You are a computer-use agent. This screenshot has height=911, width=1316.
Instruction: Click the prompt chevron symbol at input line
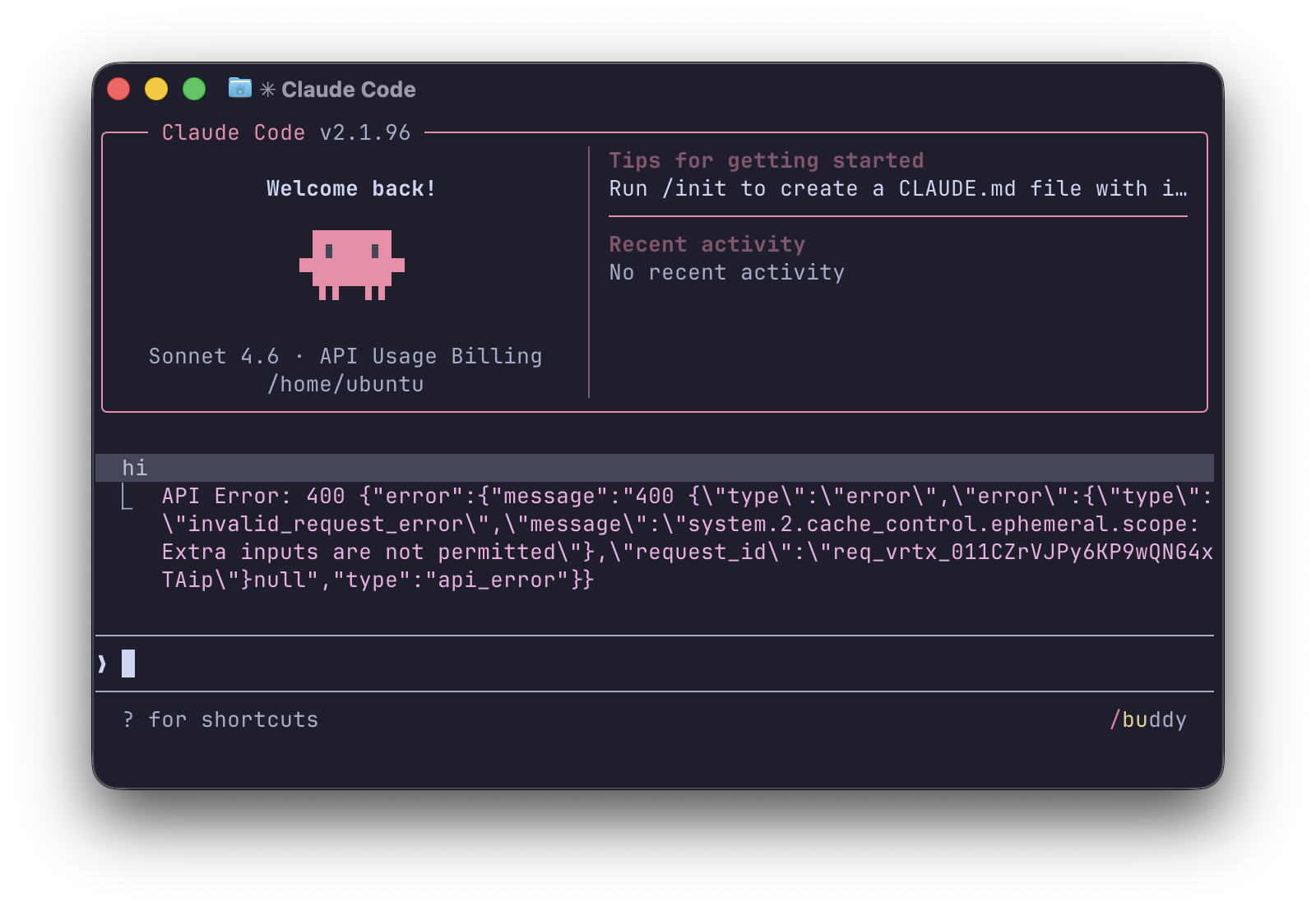103,664
